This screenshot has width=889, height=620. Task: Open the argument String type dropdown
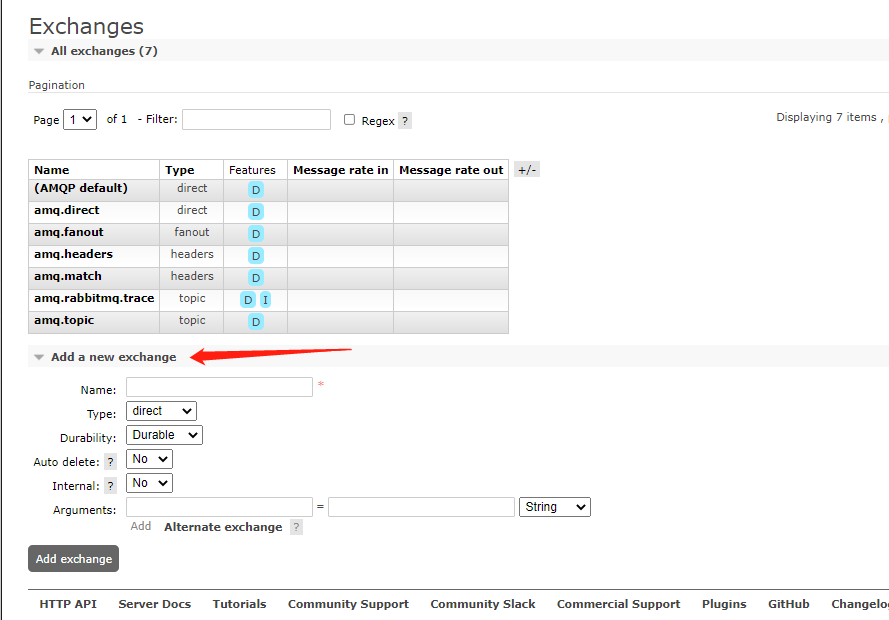point(554,507)
